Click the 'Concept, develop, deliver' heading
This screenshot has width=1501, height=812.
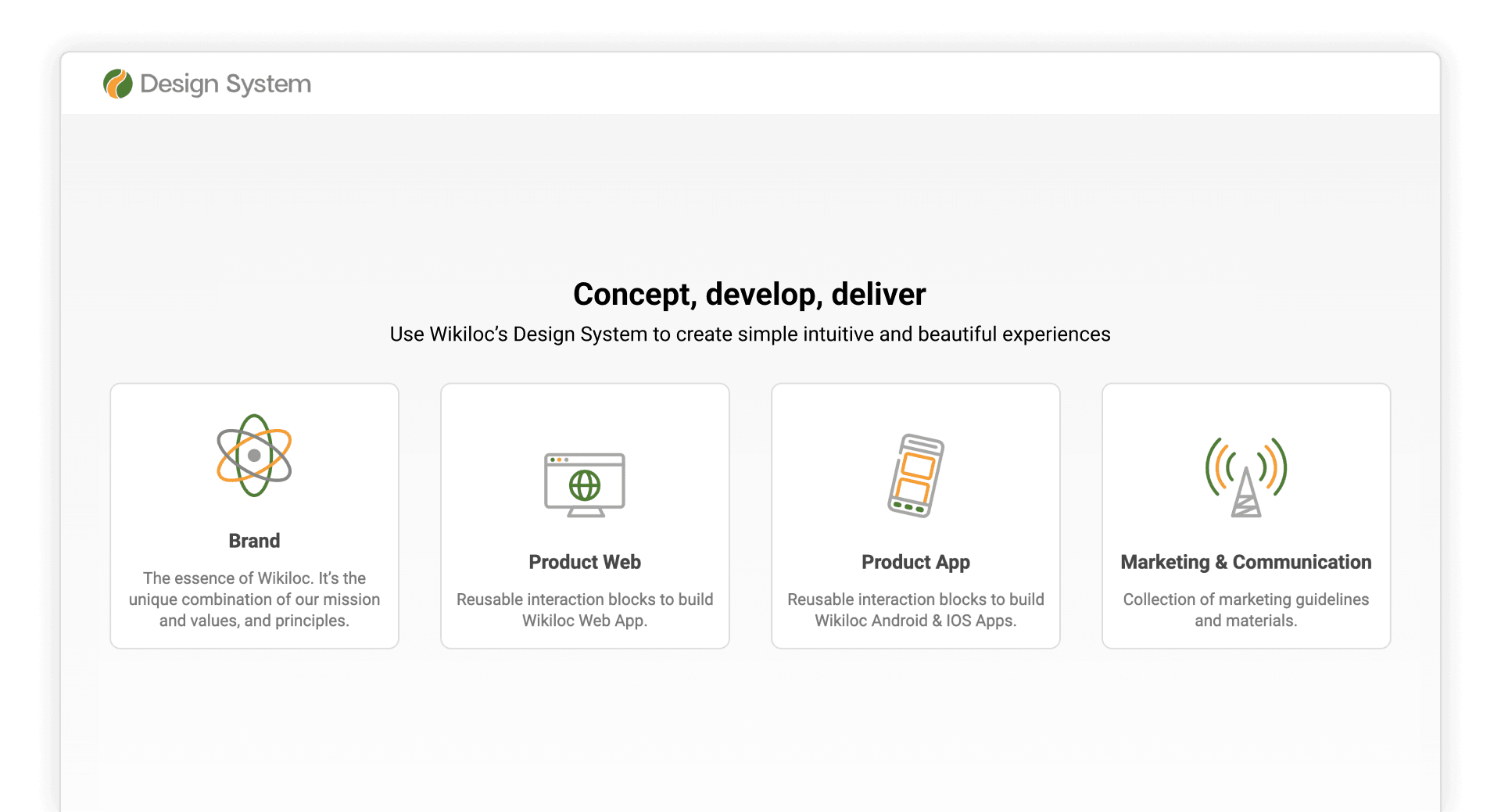(750, 295)
